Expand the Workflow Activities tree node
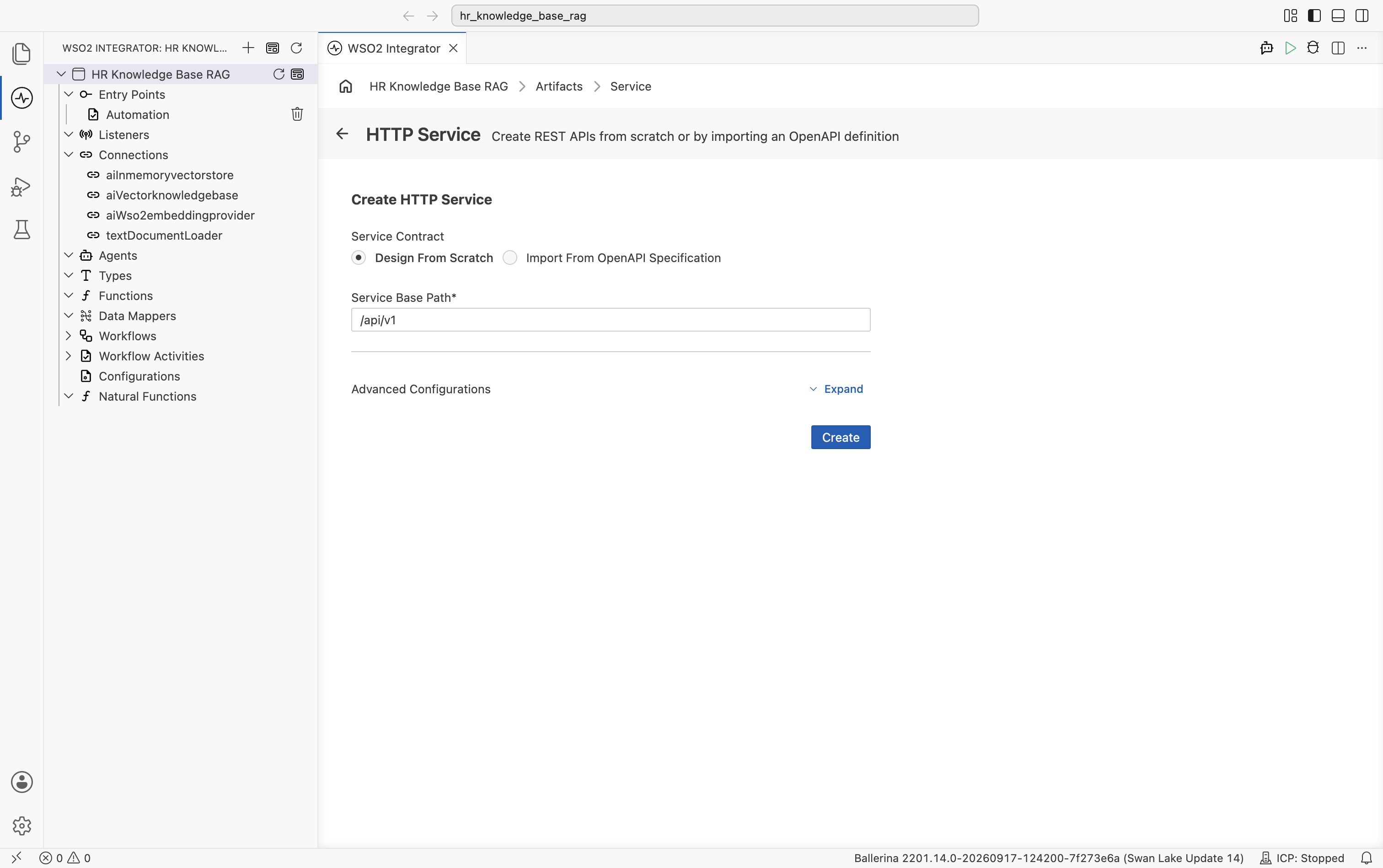Image resolution: width=1383 pixels, height=868 pixels. (68, 356)
